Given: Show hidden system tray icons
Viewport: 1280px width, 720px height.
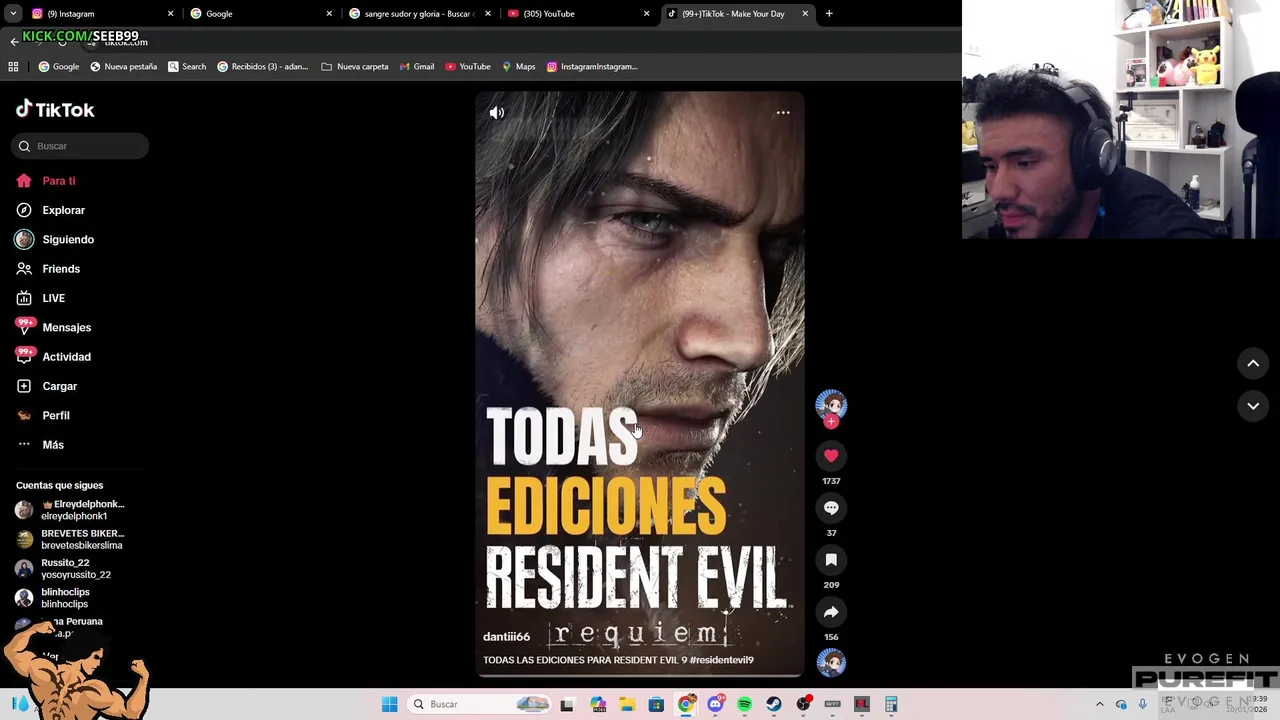Looking at the screenshot, I should coord(1099,704).
